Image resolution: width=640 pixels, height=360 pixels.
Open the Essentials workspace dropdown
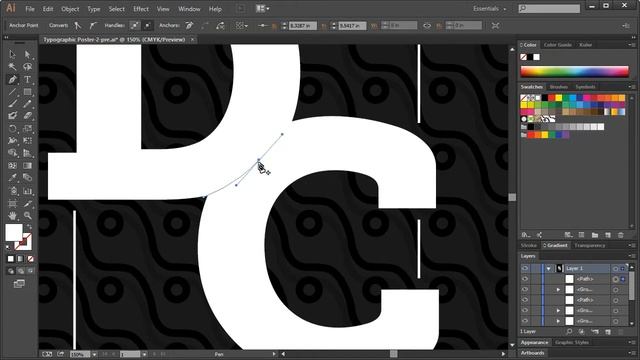(489, 9)
